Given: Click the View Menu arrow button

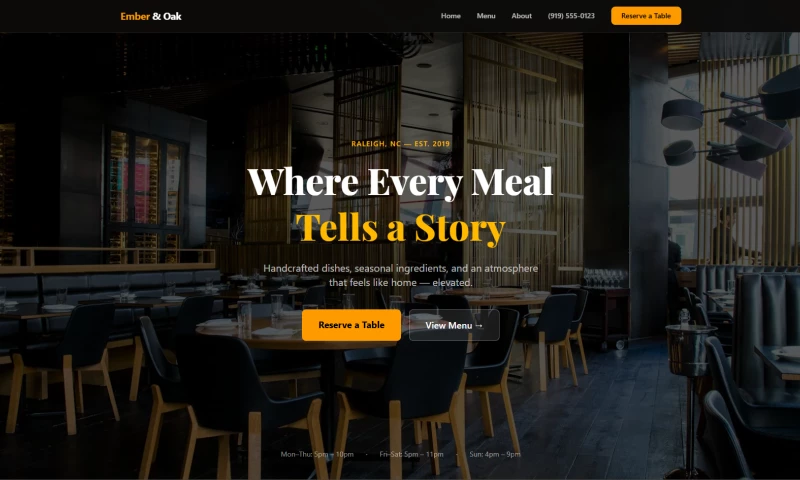Looking at the screenshot, I should [454, 325].
